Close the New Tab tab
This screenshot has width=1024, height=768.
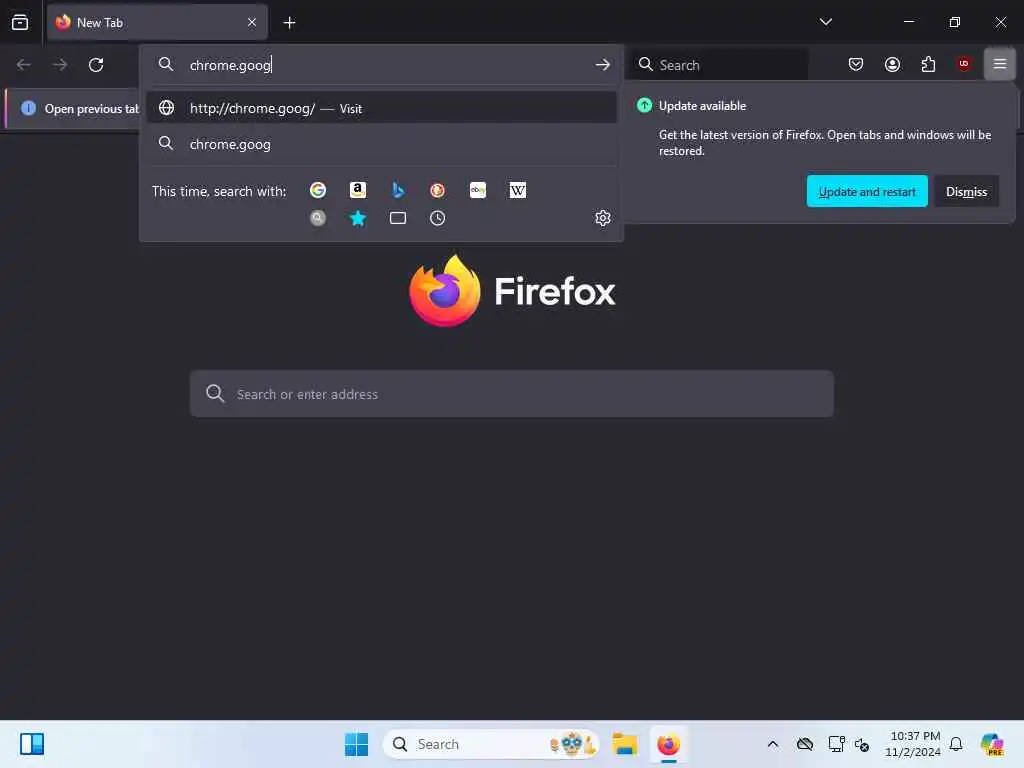(252, 22)
